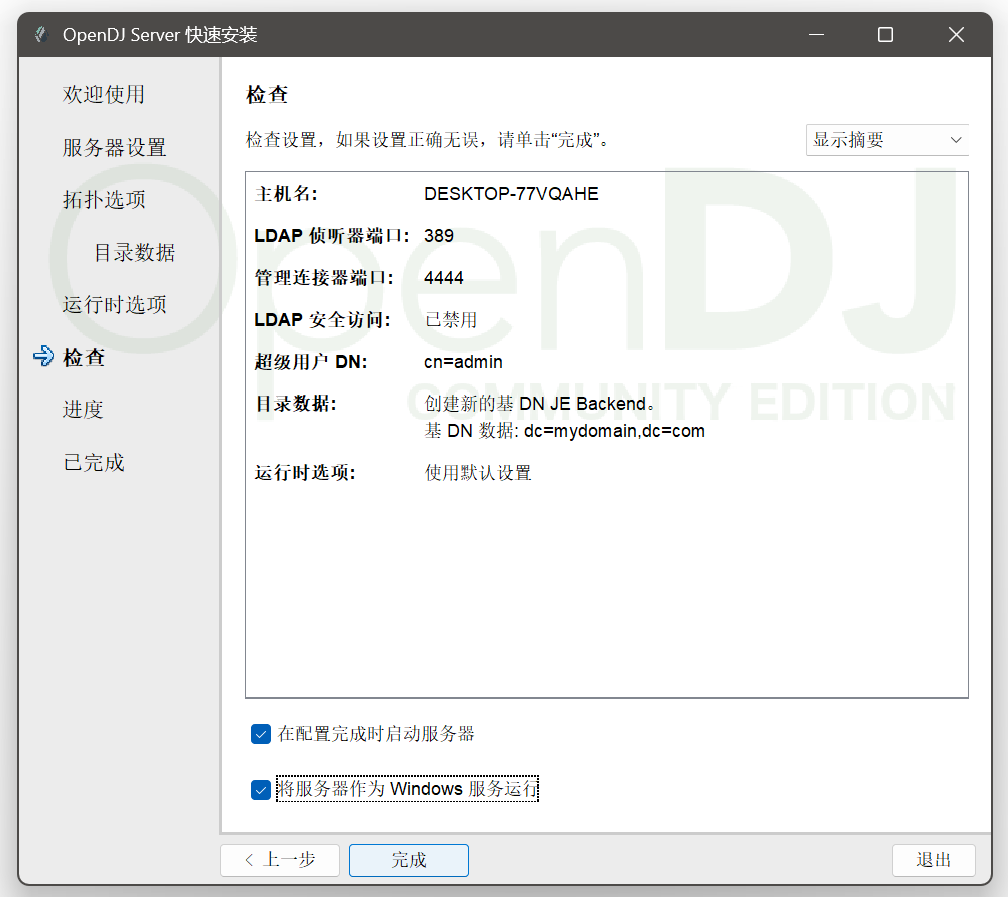1008x897 pixels.
Task: Click the 检查 step label
Action: 84,357
